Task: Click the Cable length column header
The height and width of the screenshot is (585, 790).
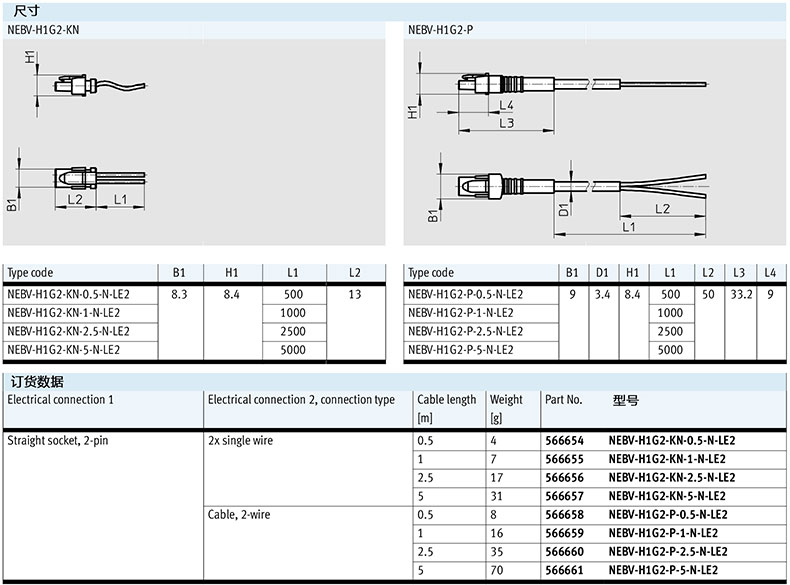Action: [x=446, y=400]
